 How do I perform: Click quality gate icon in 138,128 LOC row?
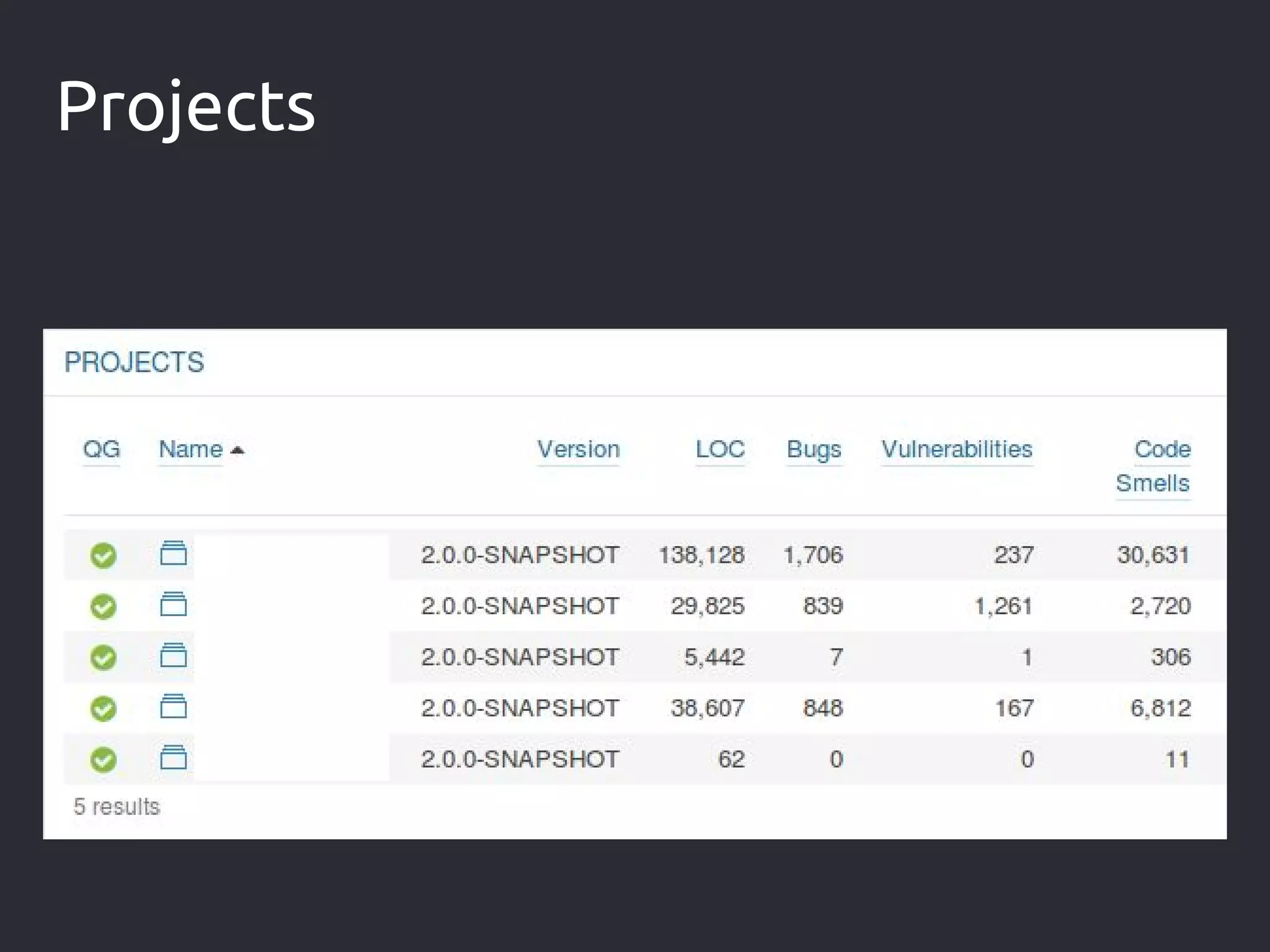pos(103,555)
